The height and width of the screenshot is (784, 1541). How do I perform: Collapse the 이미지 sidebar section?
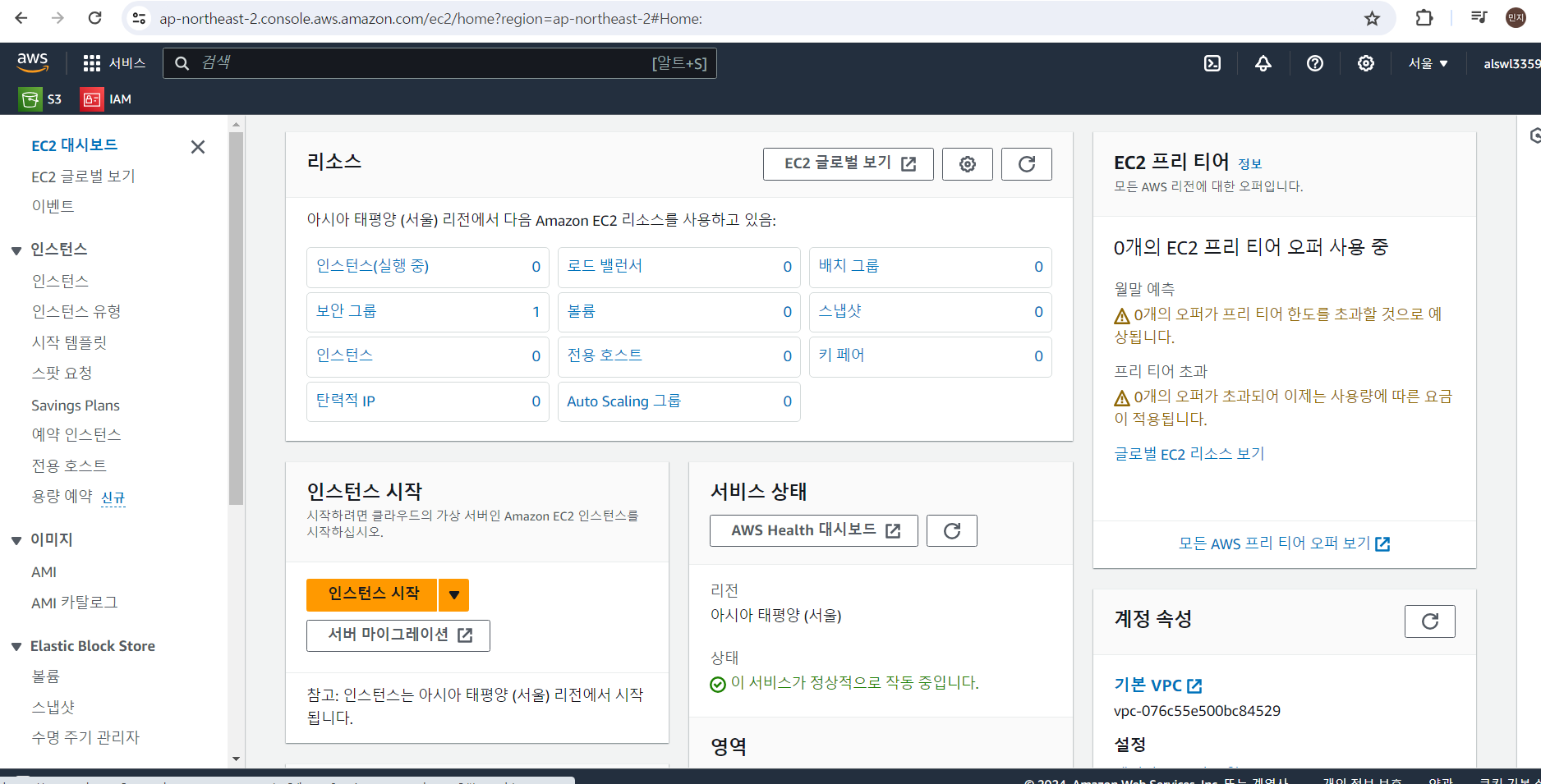pos(16,540)
